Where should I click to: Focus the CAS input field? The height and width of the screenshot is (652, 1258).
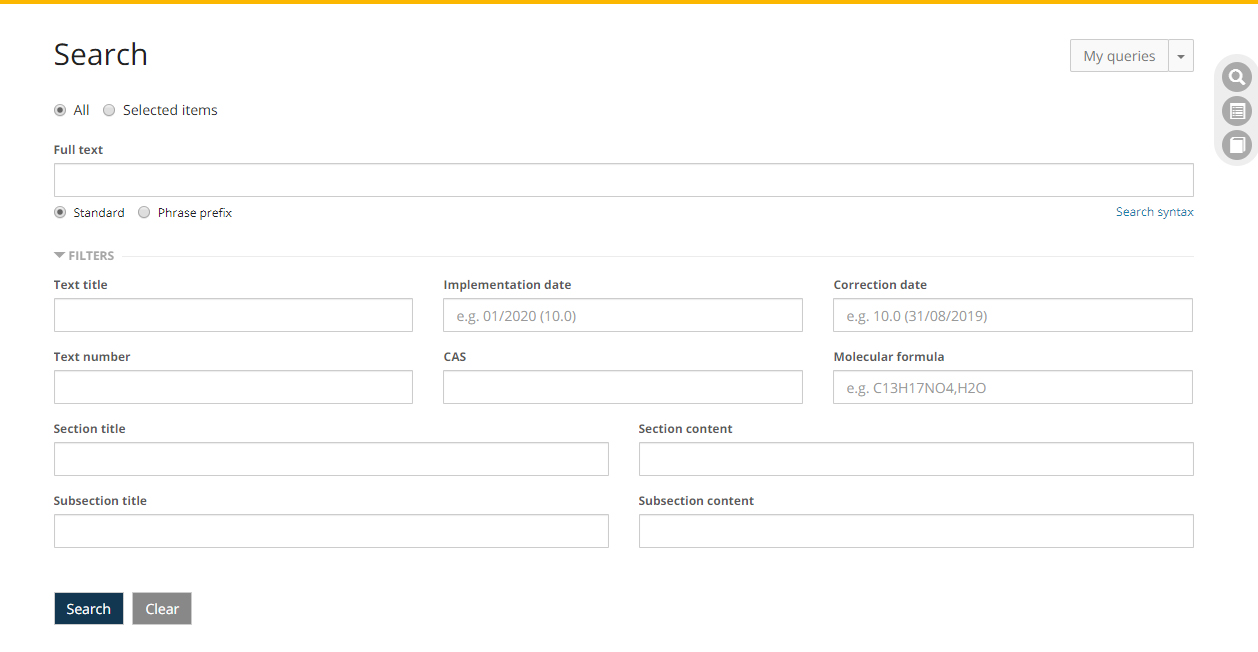[622, 387]
